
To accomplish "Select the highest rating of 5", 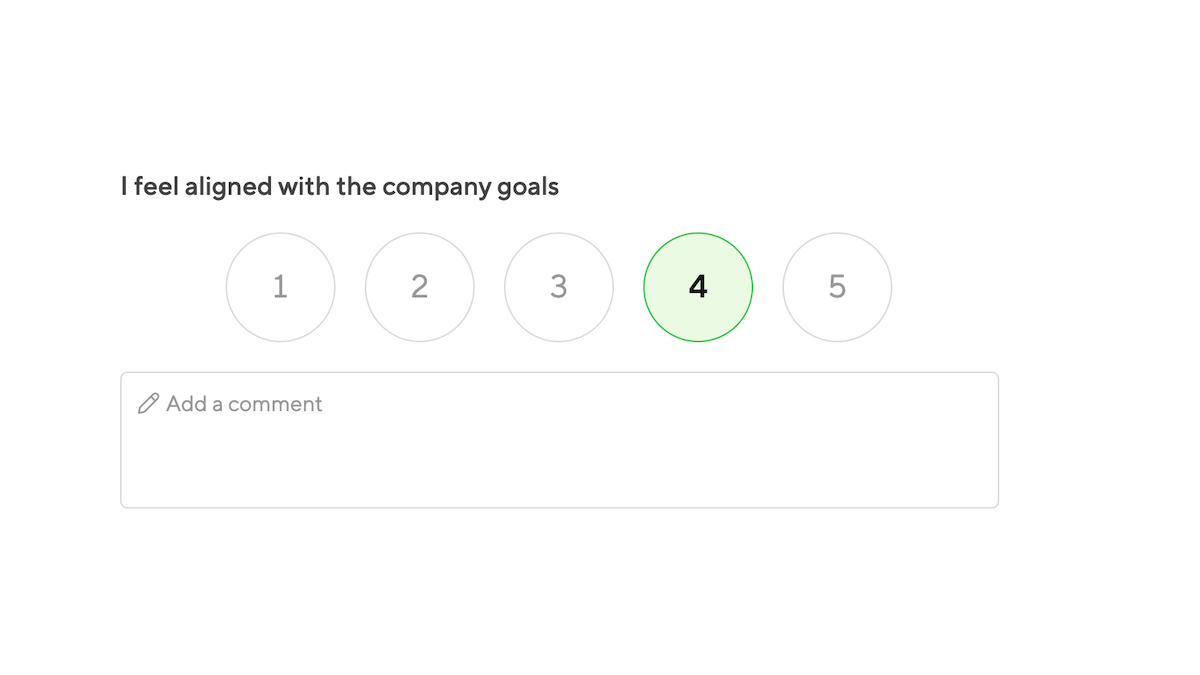I will (x=837, y=287).
